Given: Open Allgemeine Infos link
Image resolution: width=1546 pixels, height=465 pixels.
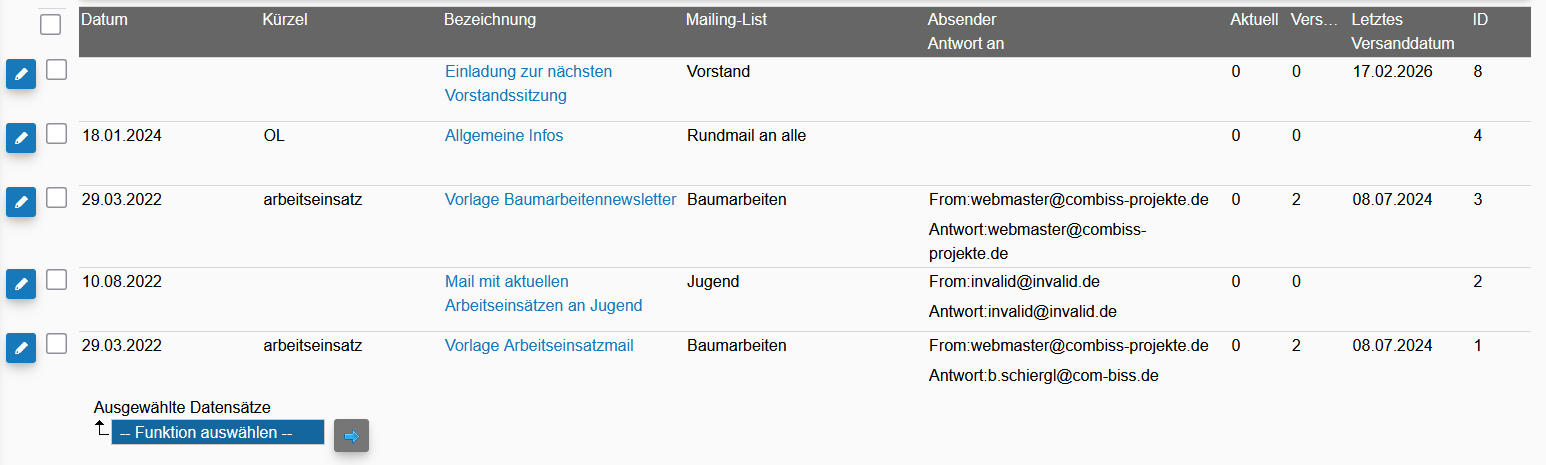Looking at the screenshot, I should tap(504, 136).
